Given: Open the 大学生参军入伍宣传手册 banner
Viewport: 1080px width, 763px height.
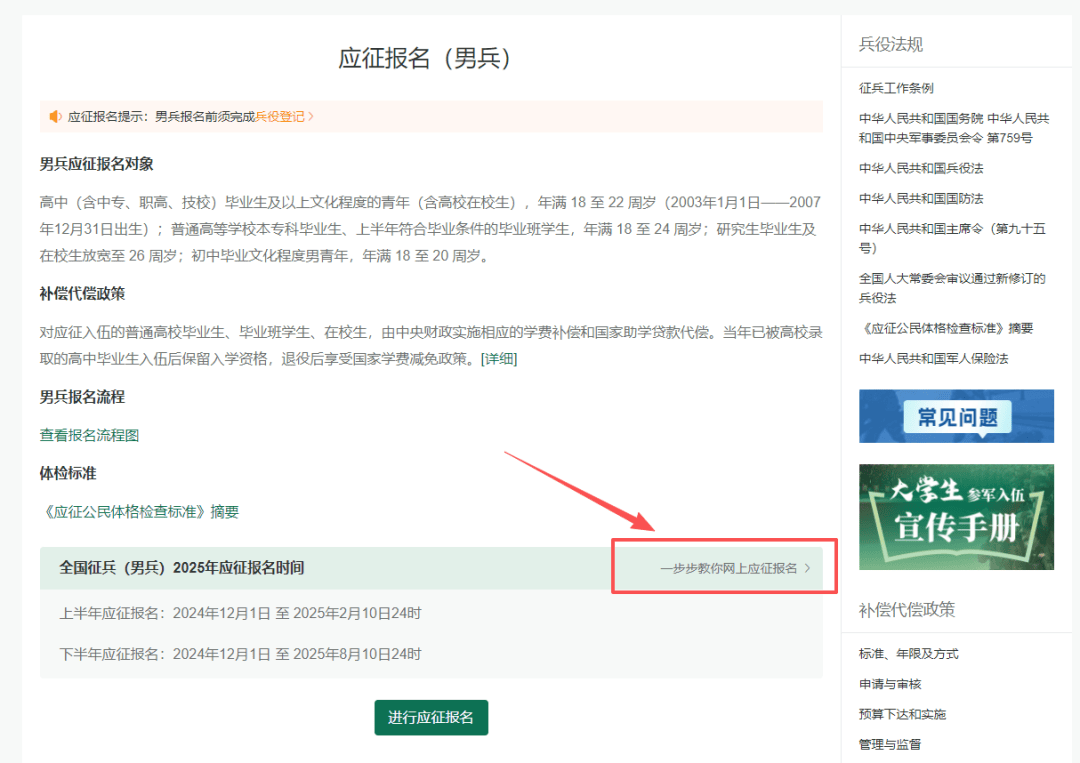Looking at the screenshot, I should [x=956, y=517].
